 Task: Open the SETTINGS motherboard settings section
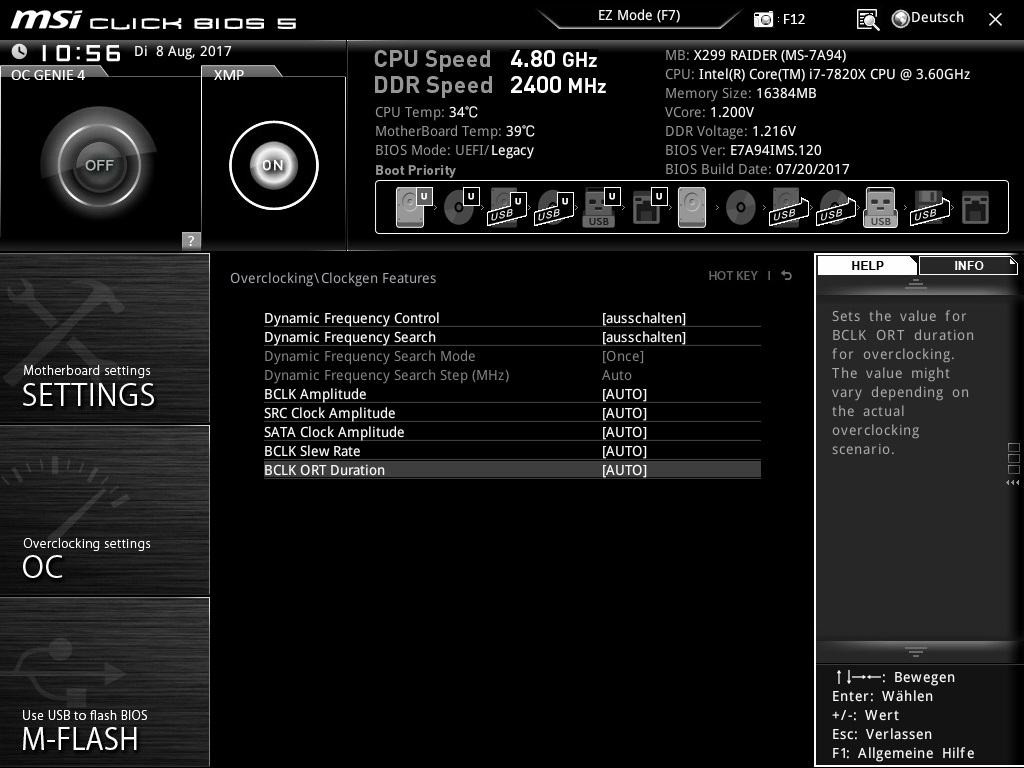[104, 338]
